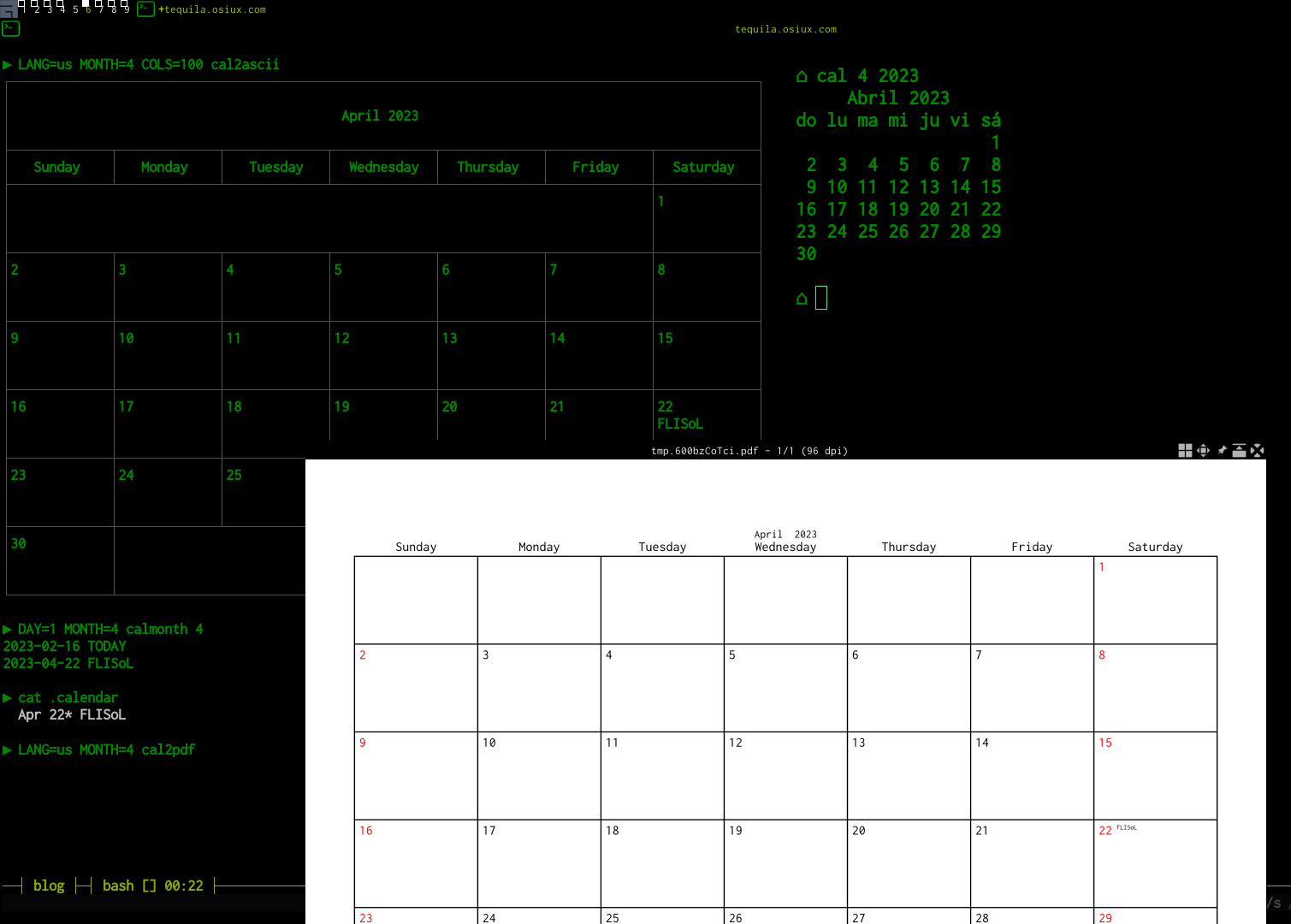Select the active workspace tag 6
1291x924 pixels.
[x=87, y=9]
